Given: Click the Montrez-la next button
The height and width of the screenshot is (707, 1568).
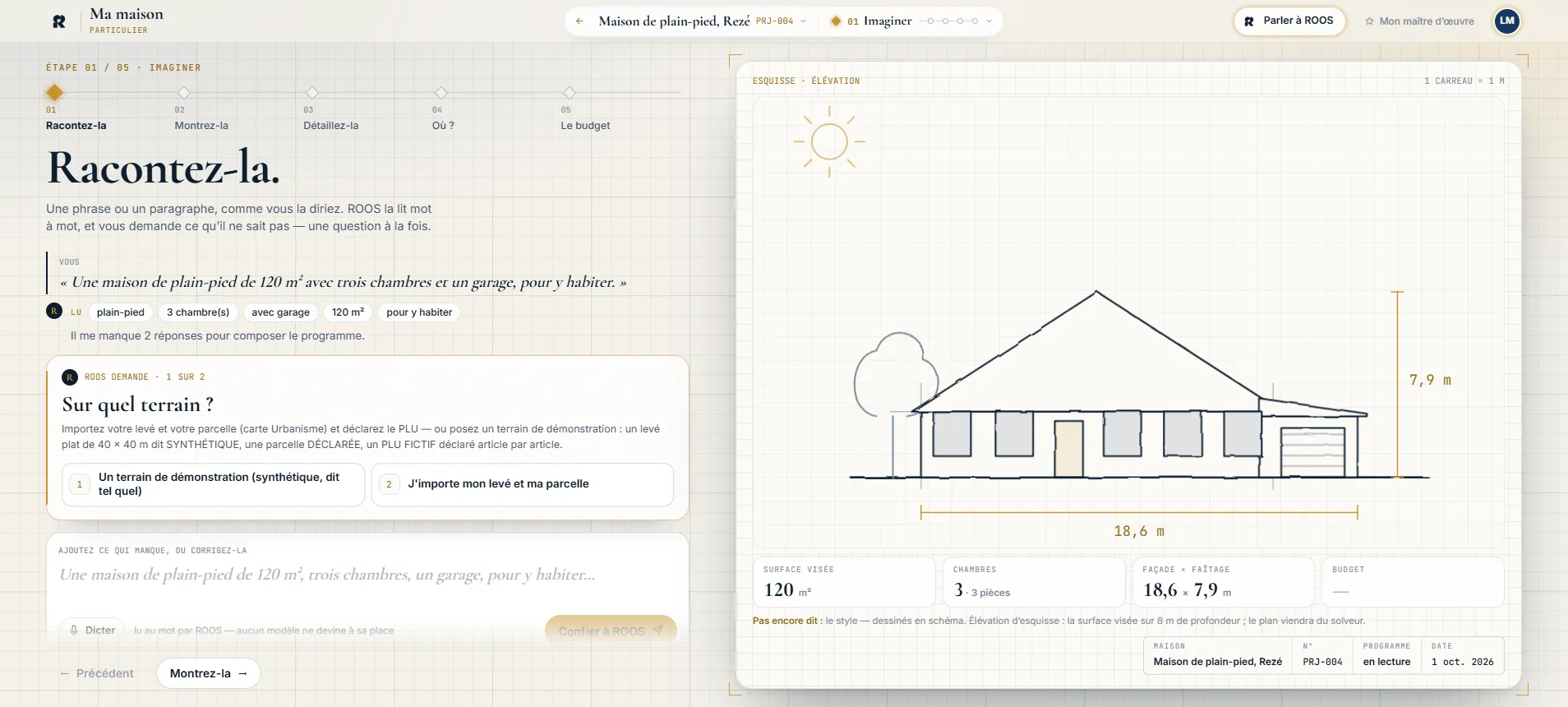Looking at the screenshot, I should click(x=209, y=673).
